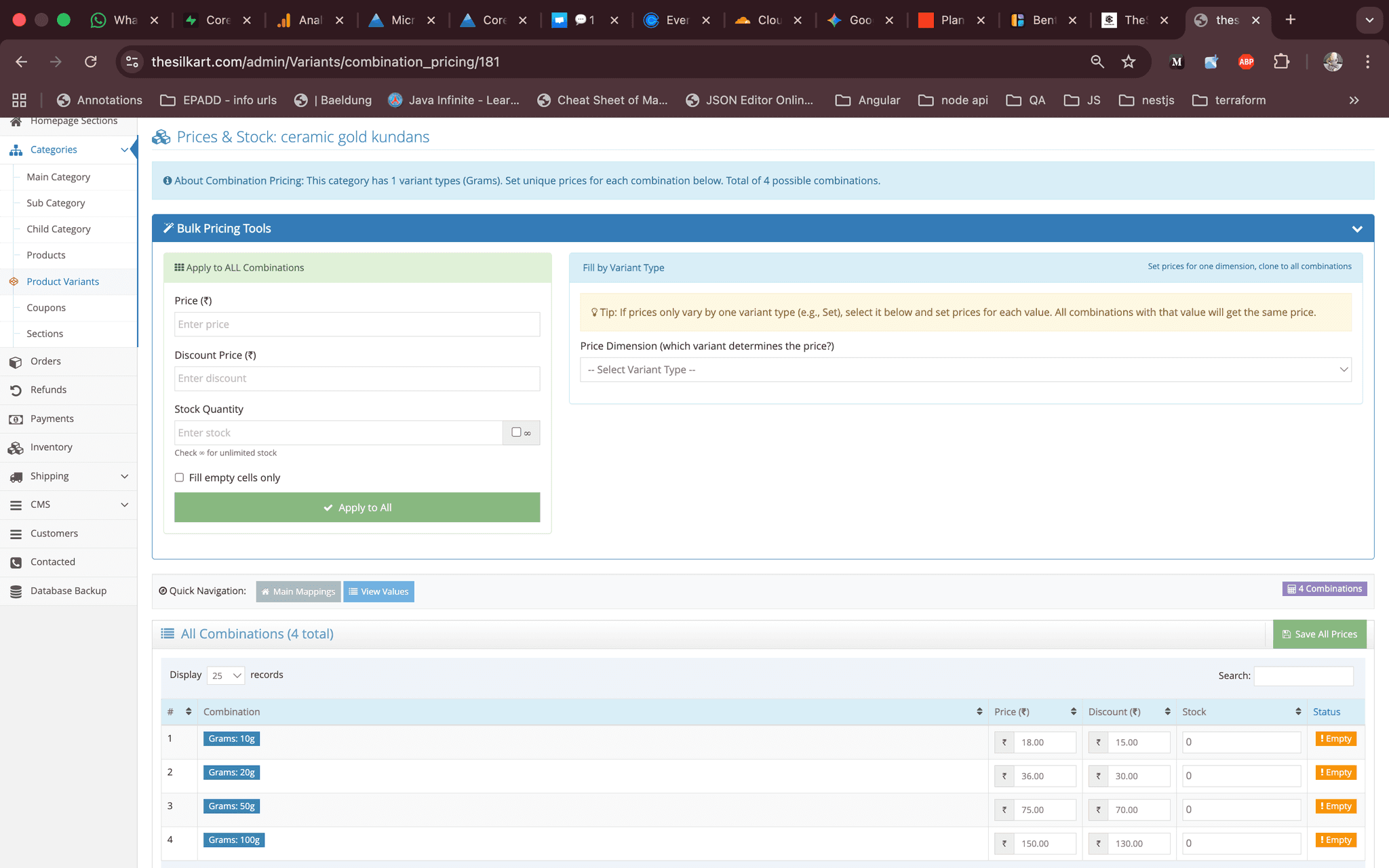Image resolution: width=1389 pixels, height=868 pixels.
Task: Open Sub Category menu item
Action: 56,203
